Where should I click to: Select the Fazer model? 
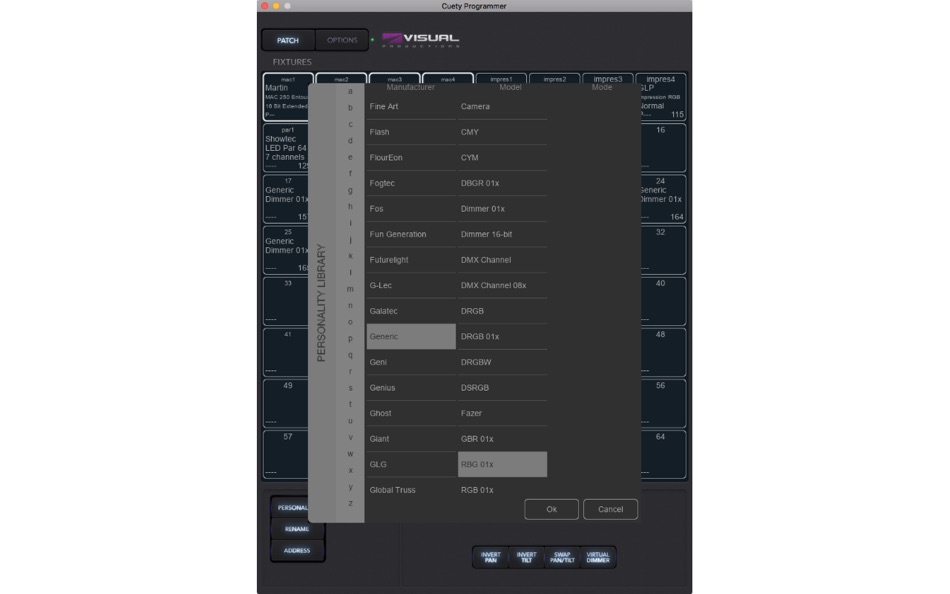(x=502, y=413)
